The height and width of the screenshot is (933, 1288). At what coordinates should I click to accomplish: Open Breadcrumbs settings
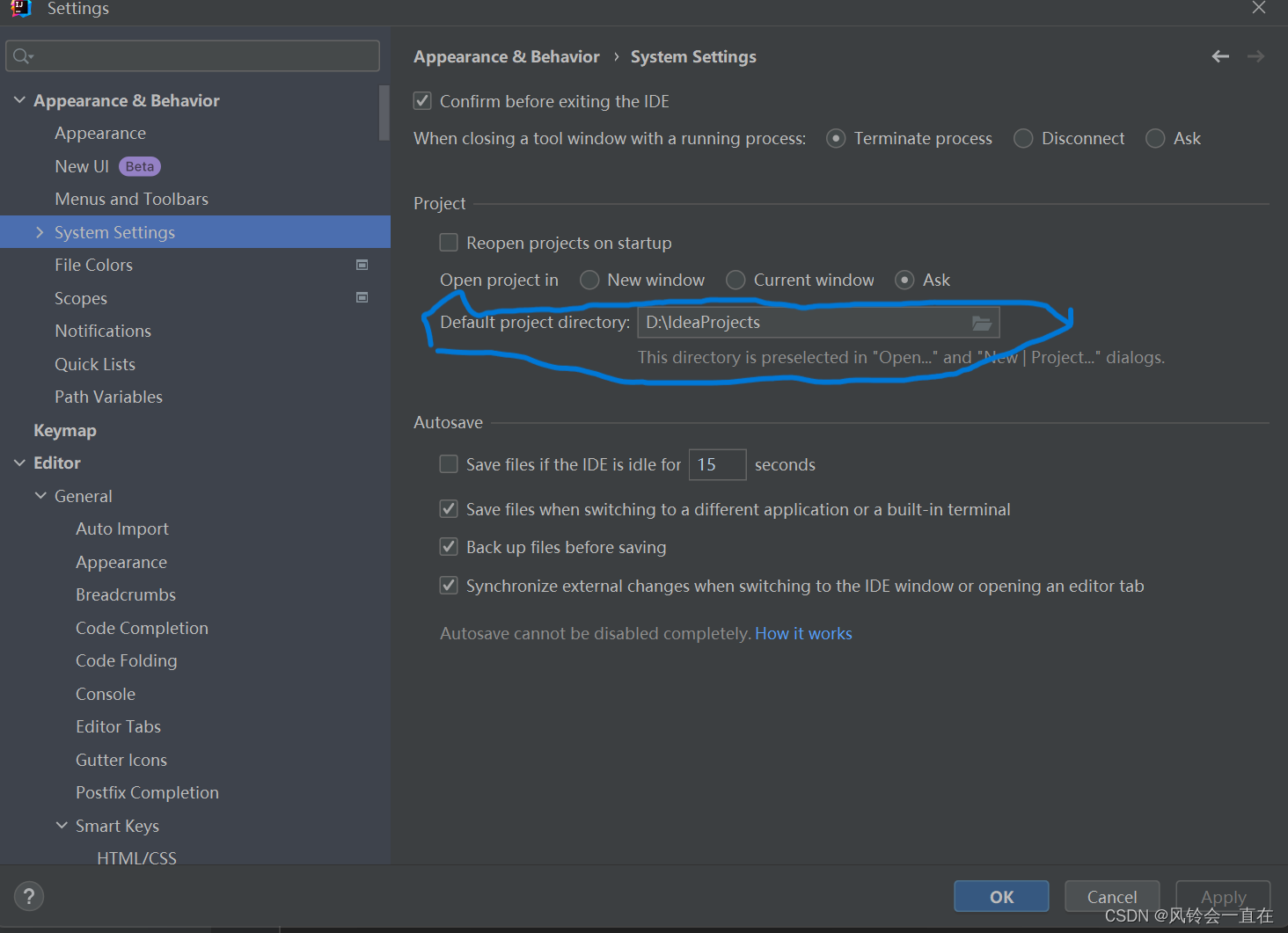click(126, 594)
